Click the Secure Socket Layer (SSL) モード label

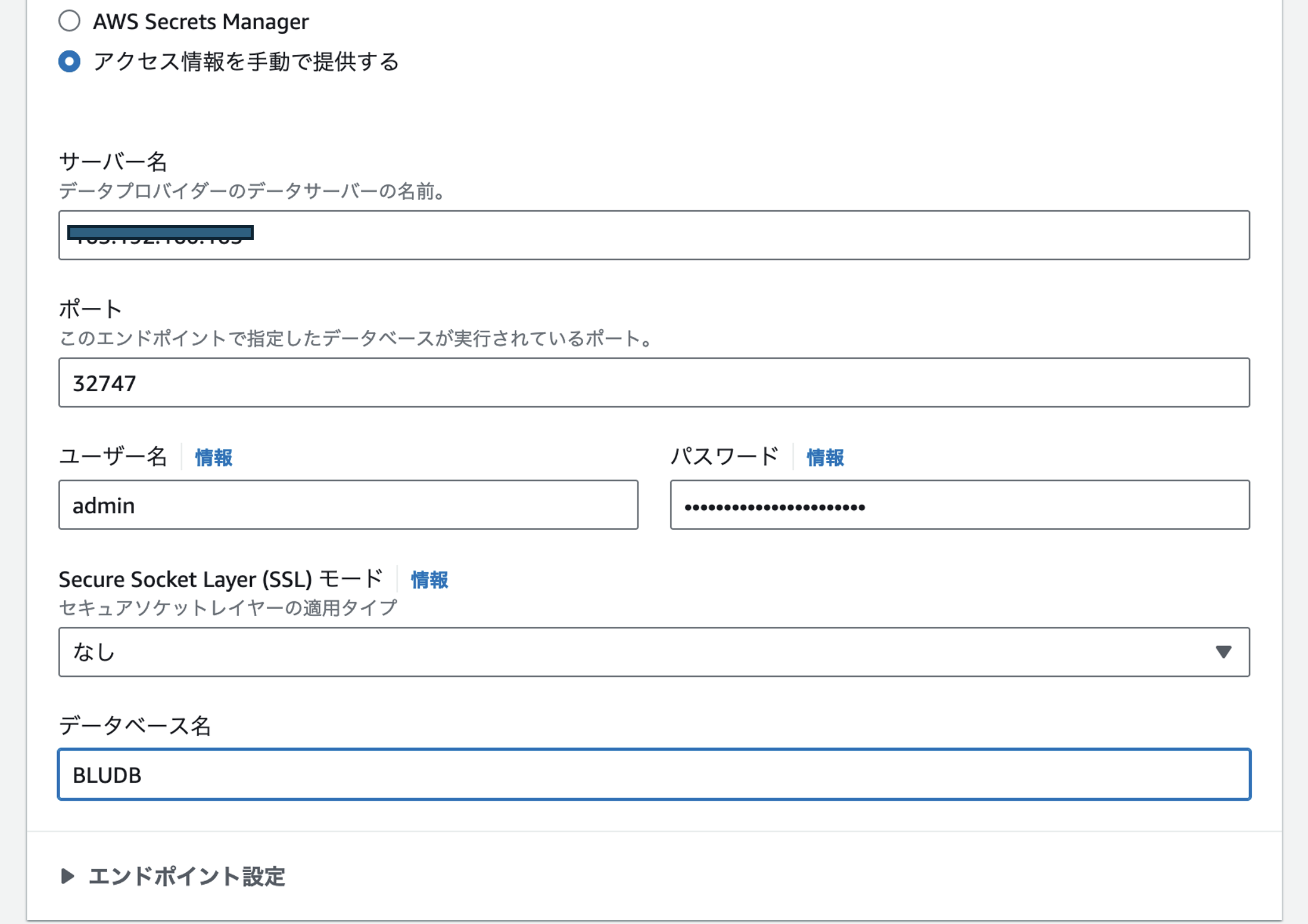click(x=220, y=579)
